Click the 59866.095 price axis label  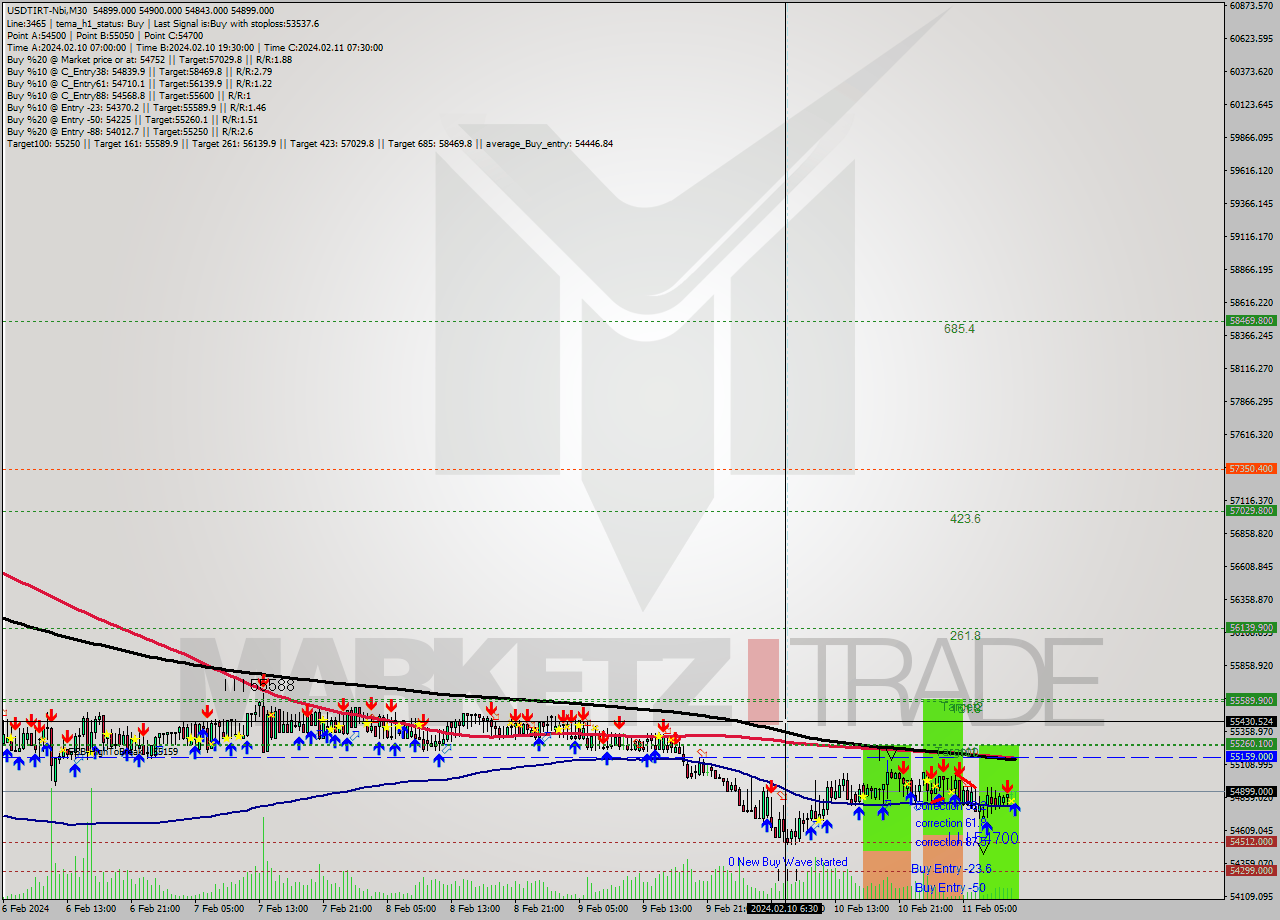tap(1251, 138)
